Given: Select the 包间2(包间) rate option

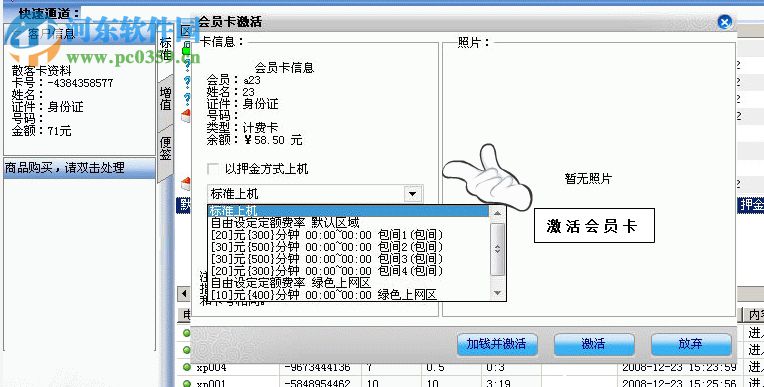Looking at the screenshot, I should (348, 247).
